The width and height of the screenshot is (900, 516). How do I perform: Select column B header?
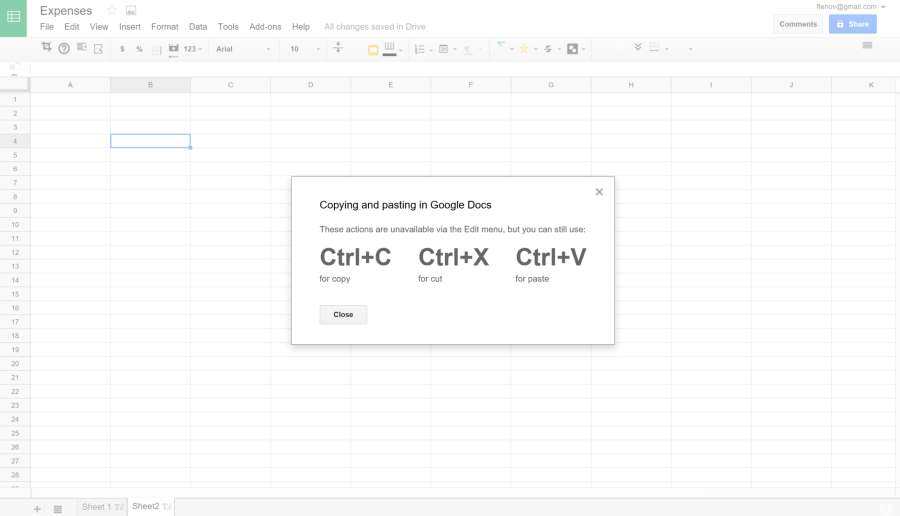(150, 85)
